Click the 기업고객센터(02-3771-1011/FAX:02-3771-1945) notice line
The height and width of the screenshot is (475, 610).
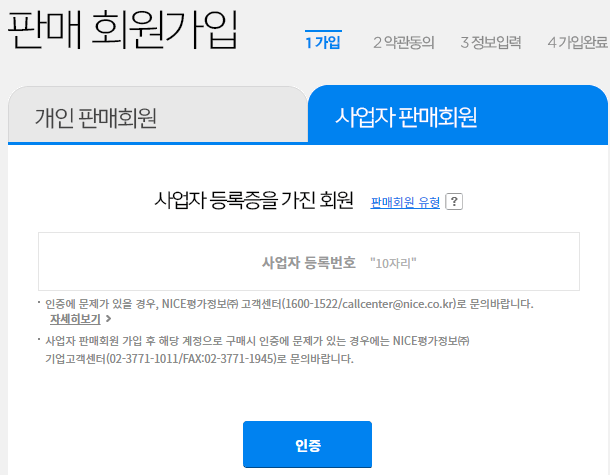pyautogui.click(x=199, y=358)
